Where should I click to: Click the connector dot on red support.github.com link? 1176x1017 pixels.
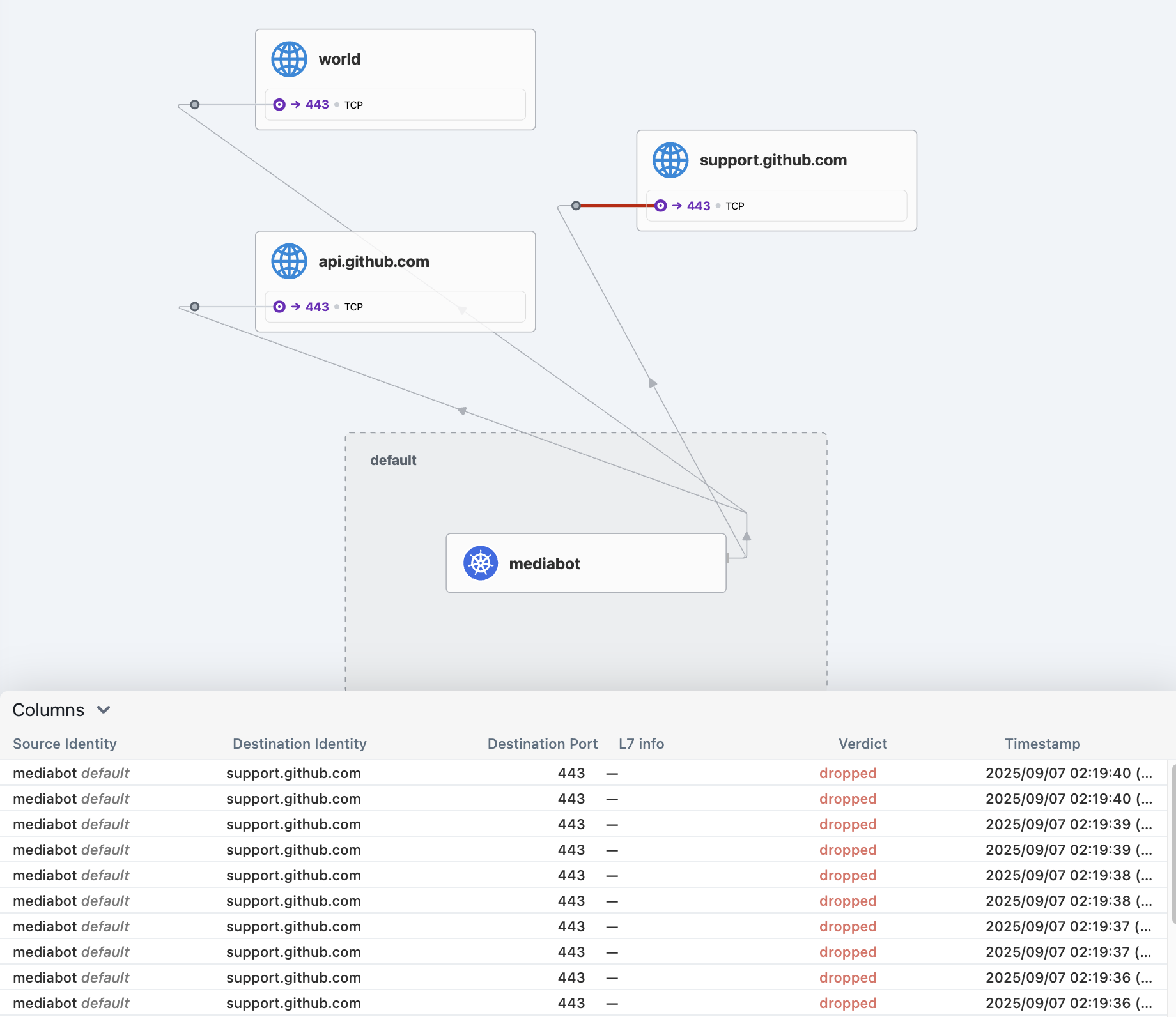pos(576,206)
